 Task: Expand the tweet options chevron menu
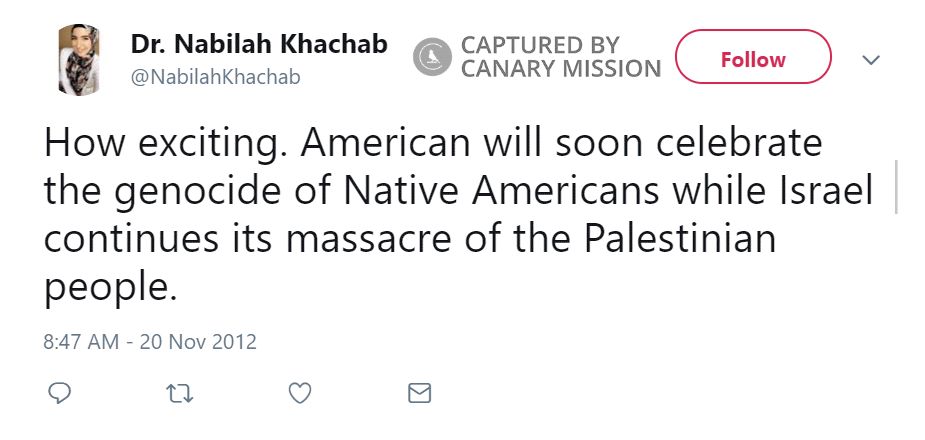[871, 60]
